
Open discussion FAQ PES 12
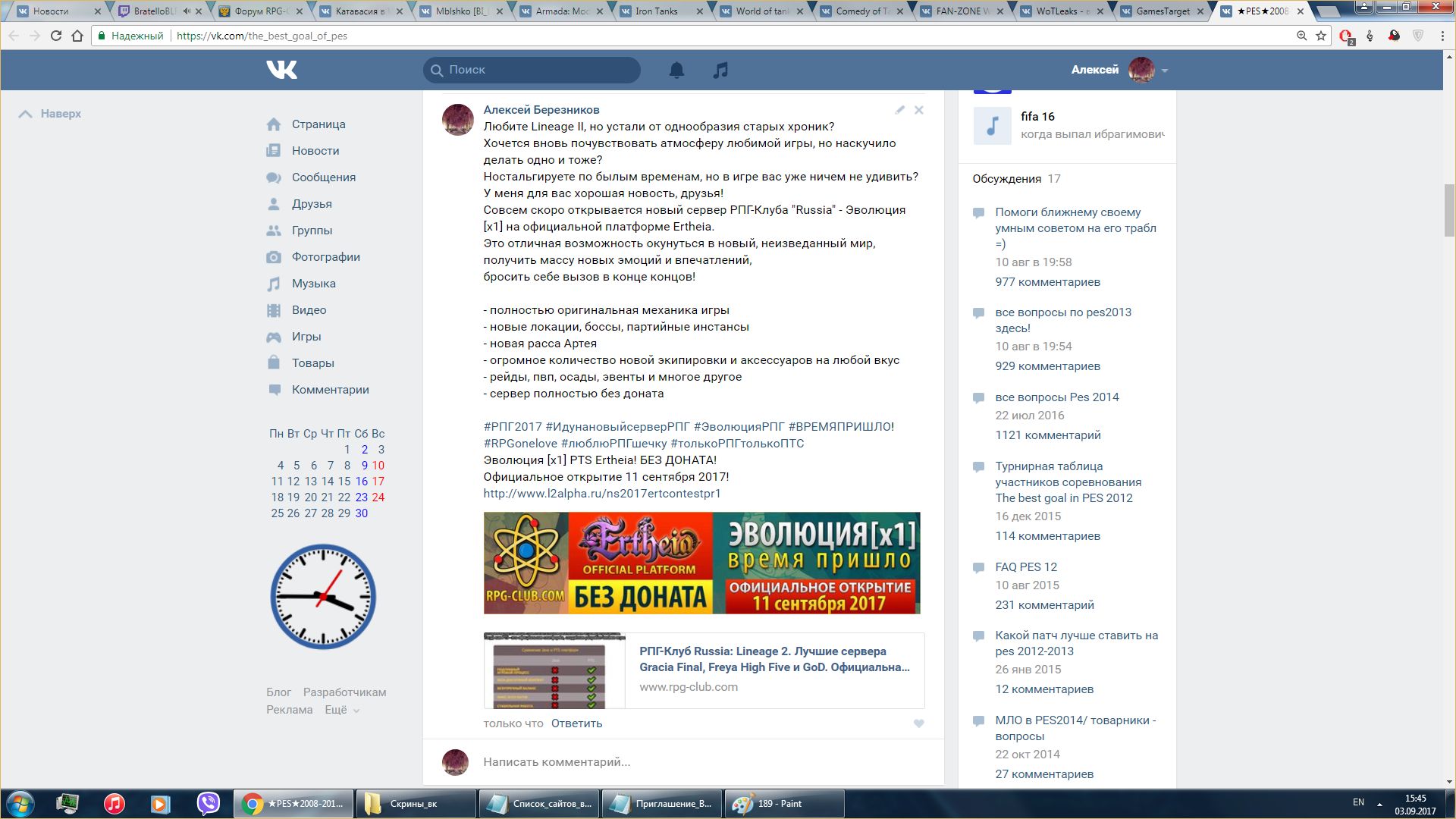coord(1026,567)
